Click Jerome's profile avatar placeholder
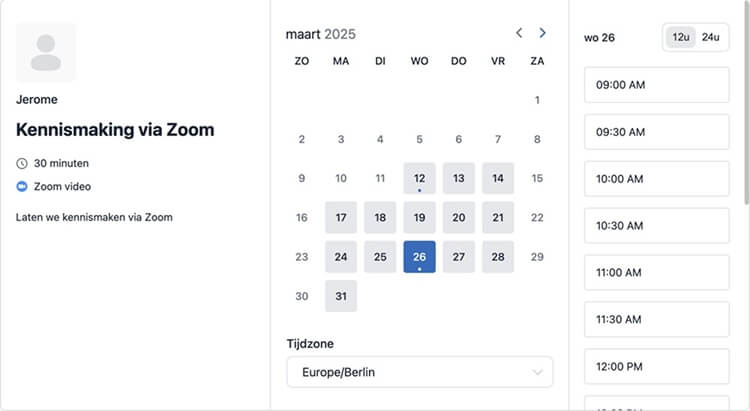The image size is (750, 411). (x=46, y=52)
